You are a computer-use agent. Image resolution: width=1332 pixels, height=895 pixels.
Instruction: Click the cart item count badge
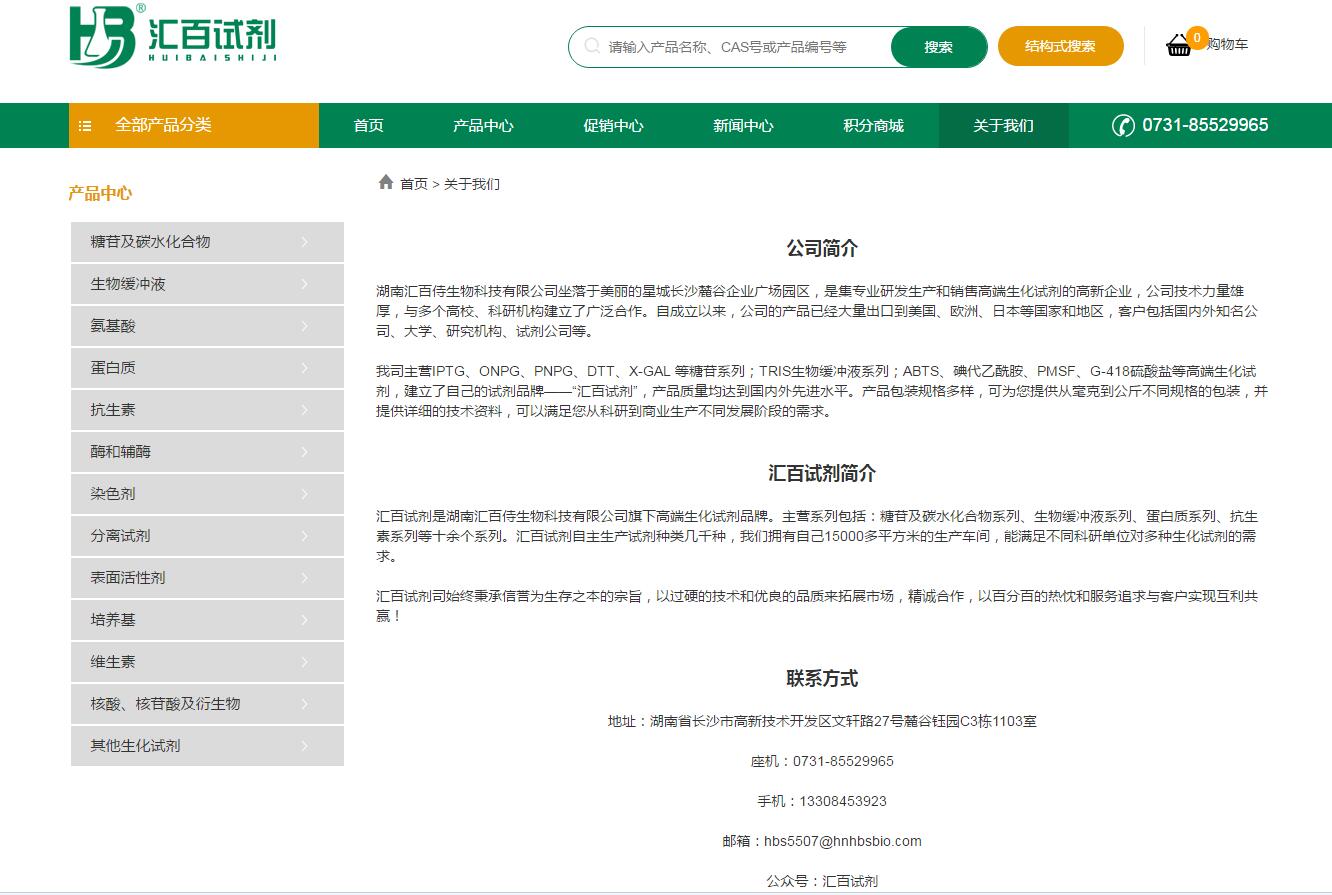1196,37
